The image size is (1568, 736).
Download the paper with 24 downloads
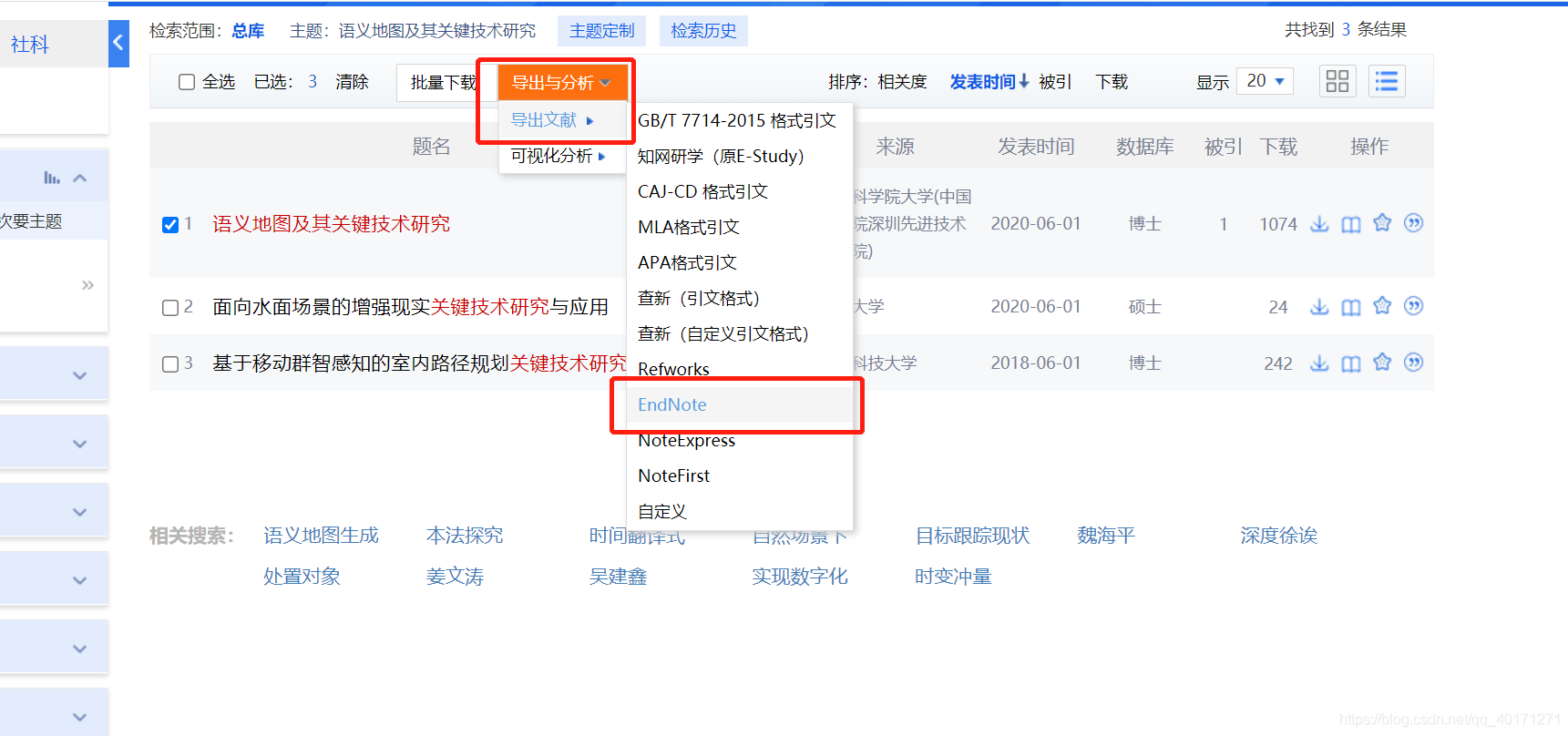pos(1319,306)
